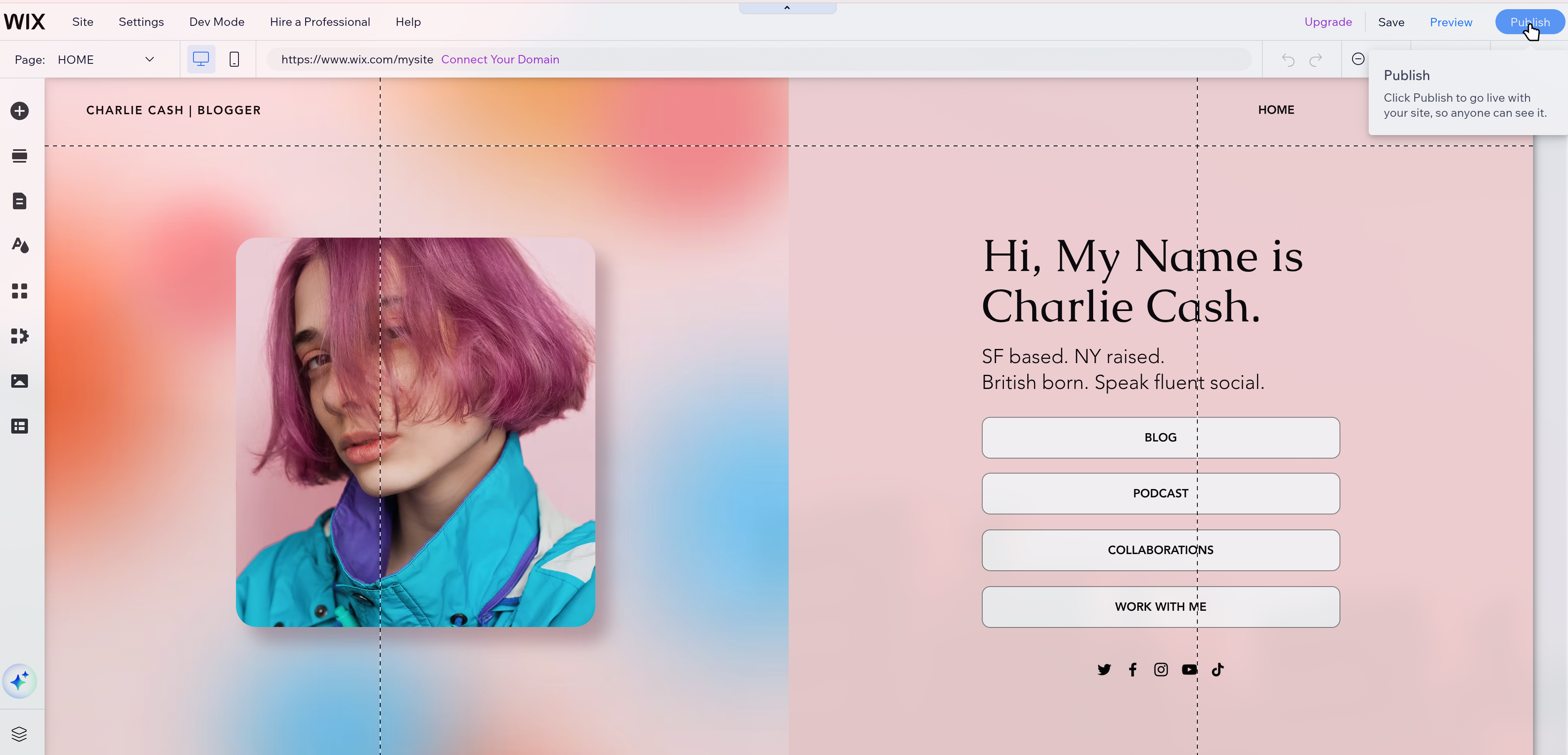Screen dimensions: 1568x755
Task: Expand the HOME page dropdown
Action: (x=149, y=59)
